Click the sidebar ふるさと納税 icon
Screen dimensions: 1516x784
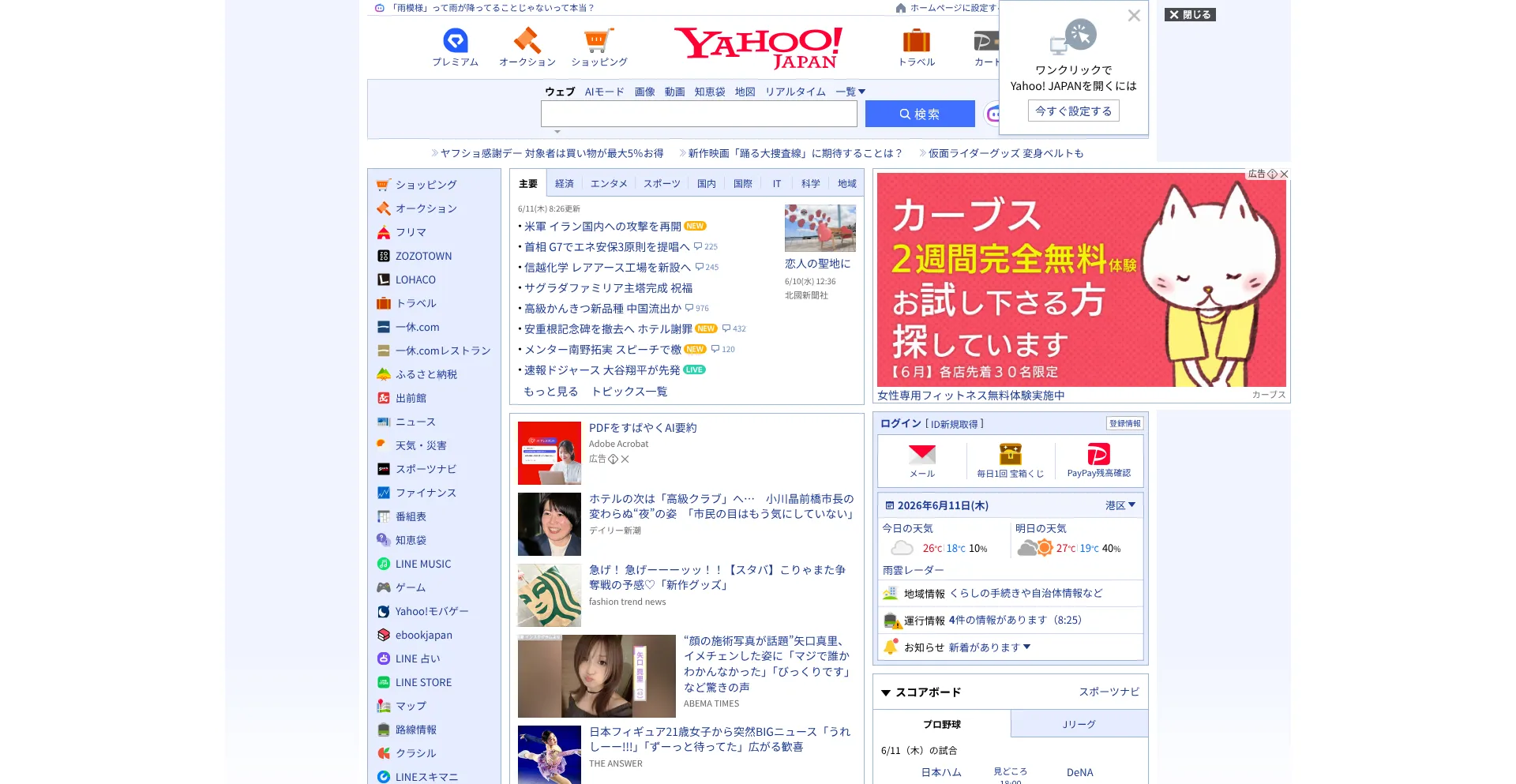[384, 374]
